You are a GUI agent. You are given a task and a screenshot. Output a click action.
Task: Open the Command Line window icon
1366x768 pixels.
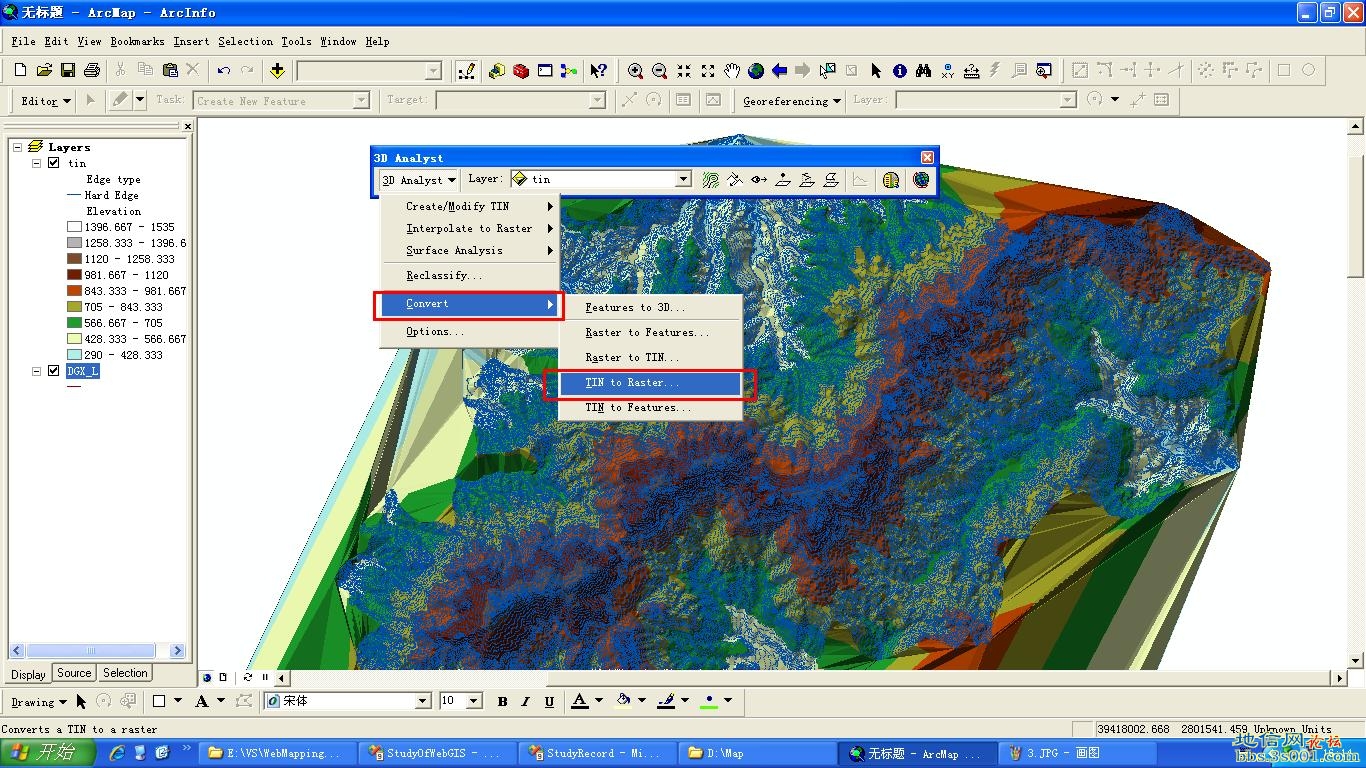[545, 70]
